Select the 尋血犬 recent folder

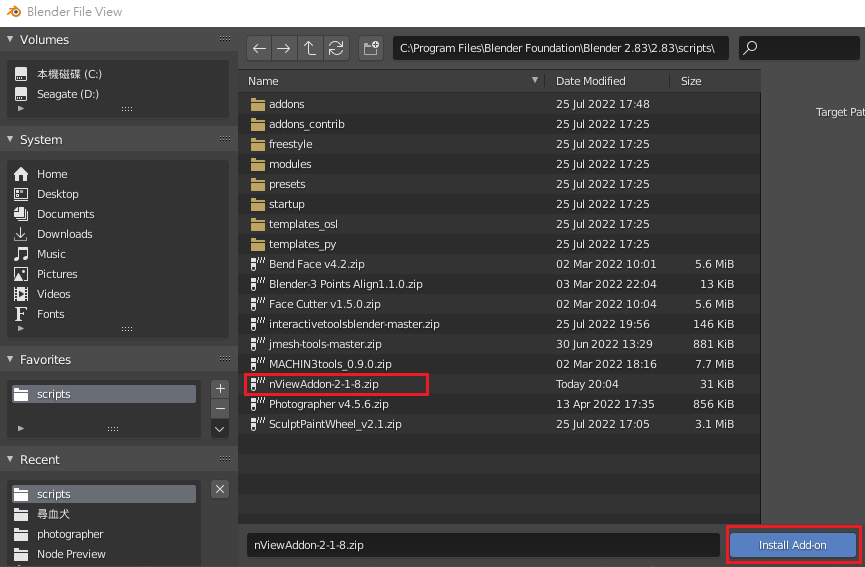pos(105,514)
